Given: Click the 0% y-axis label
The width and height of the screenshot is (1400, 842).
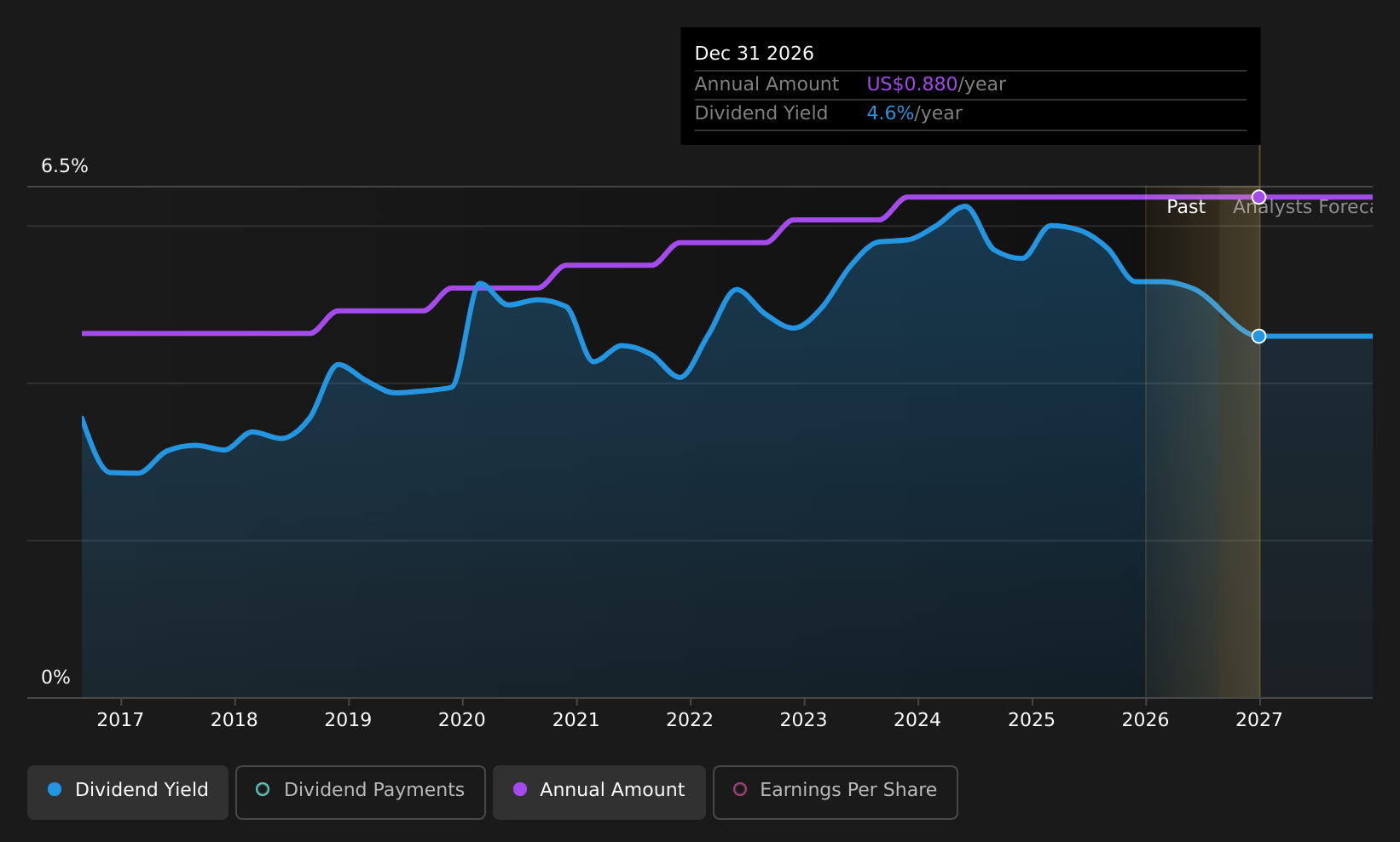Looking at the screenshot, I should pyautogui.click(x=56, y=678).
